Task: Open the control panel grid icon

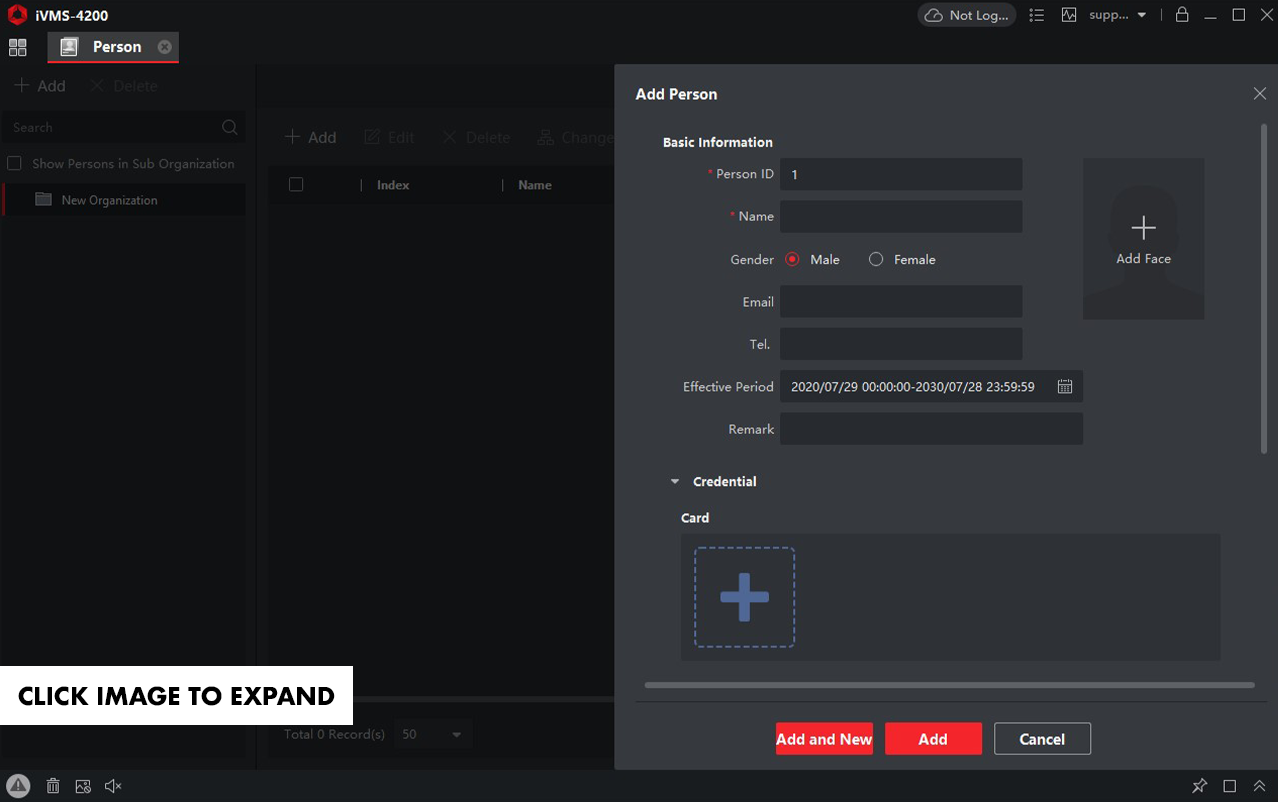Action: (x=17, y=47)
